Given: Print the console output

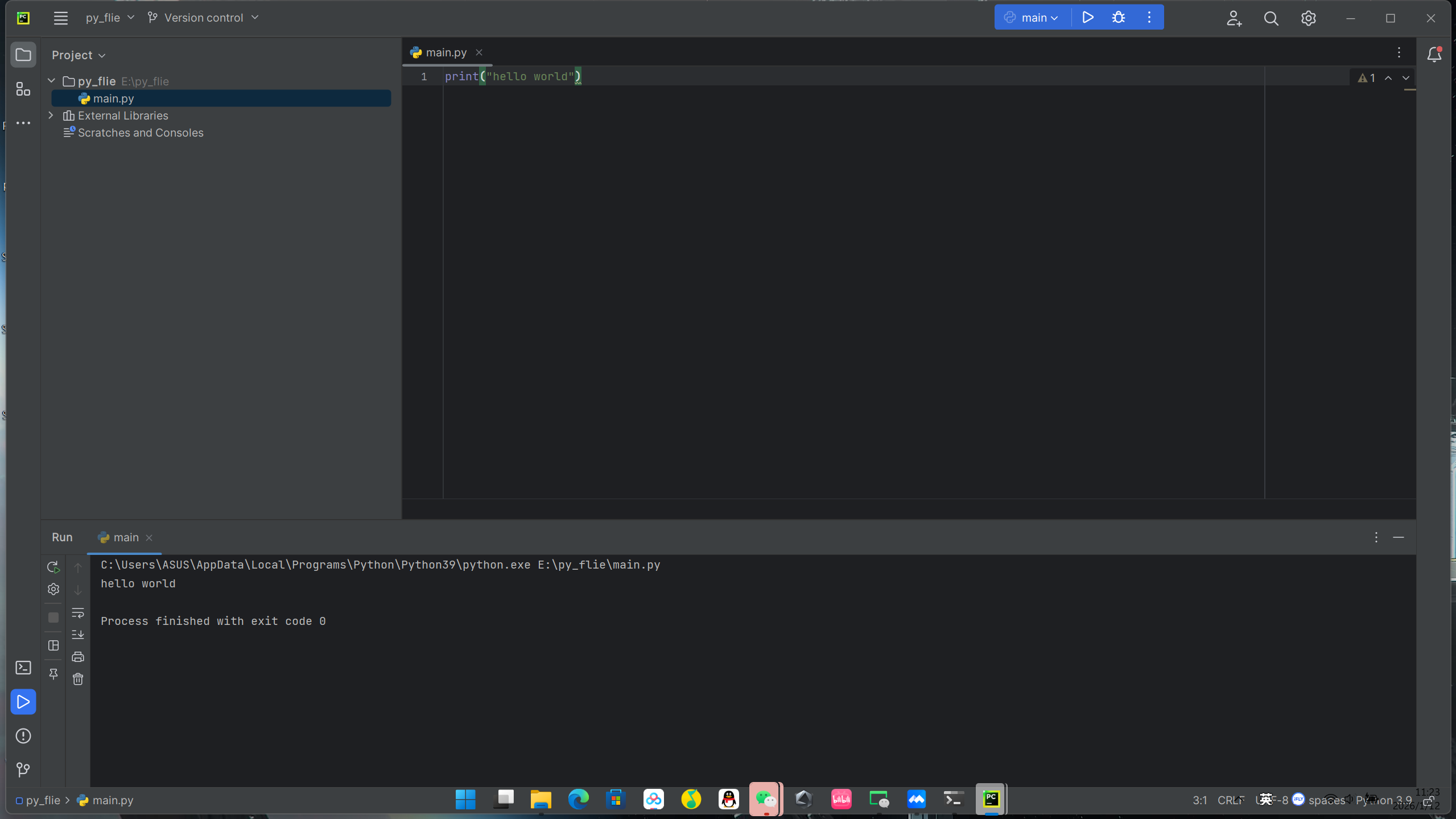Looking at the screenshot, I should (x=78, y=656).
